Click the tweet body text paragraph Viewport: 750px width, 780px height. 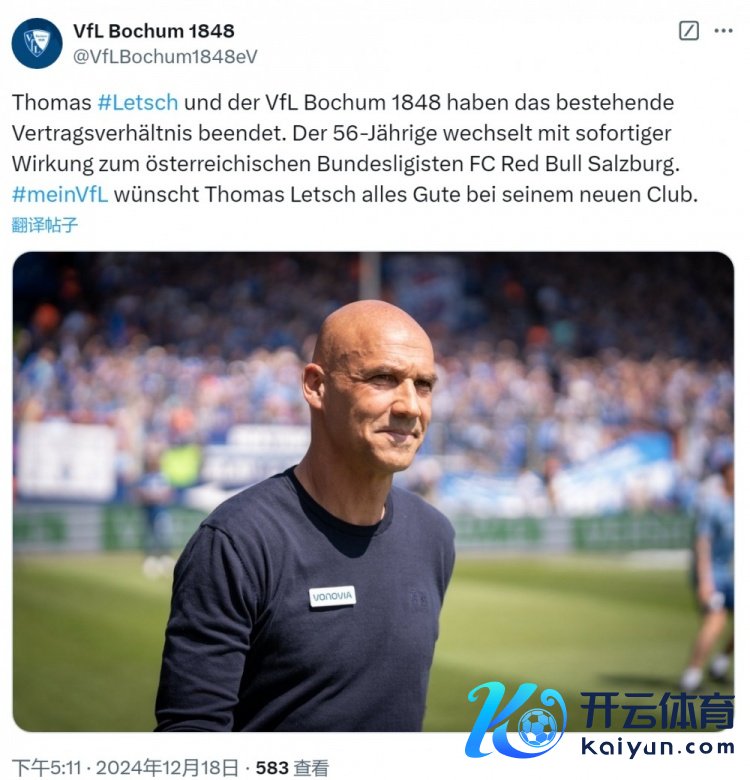355,148
